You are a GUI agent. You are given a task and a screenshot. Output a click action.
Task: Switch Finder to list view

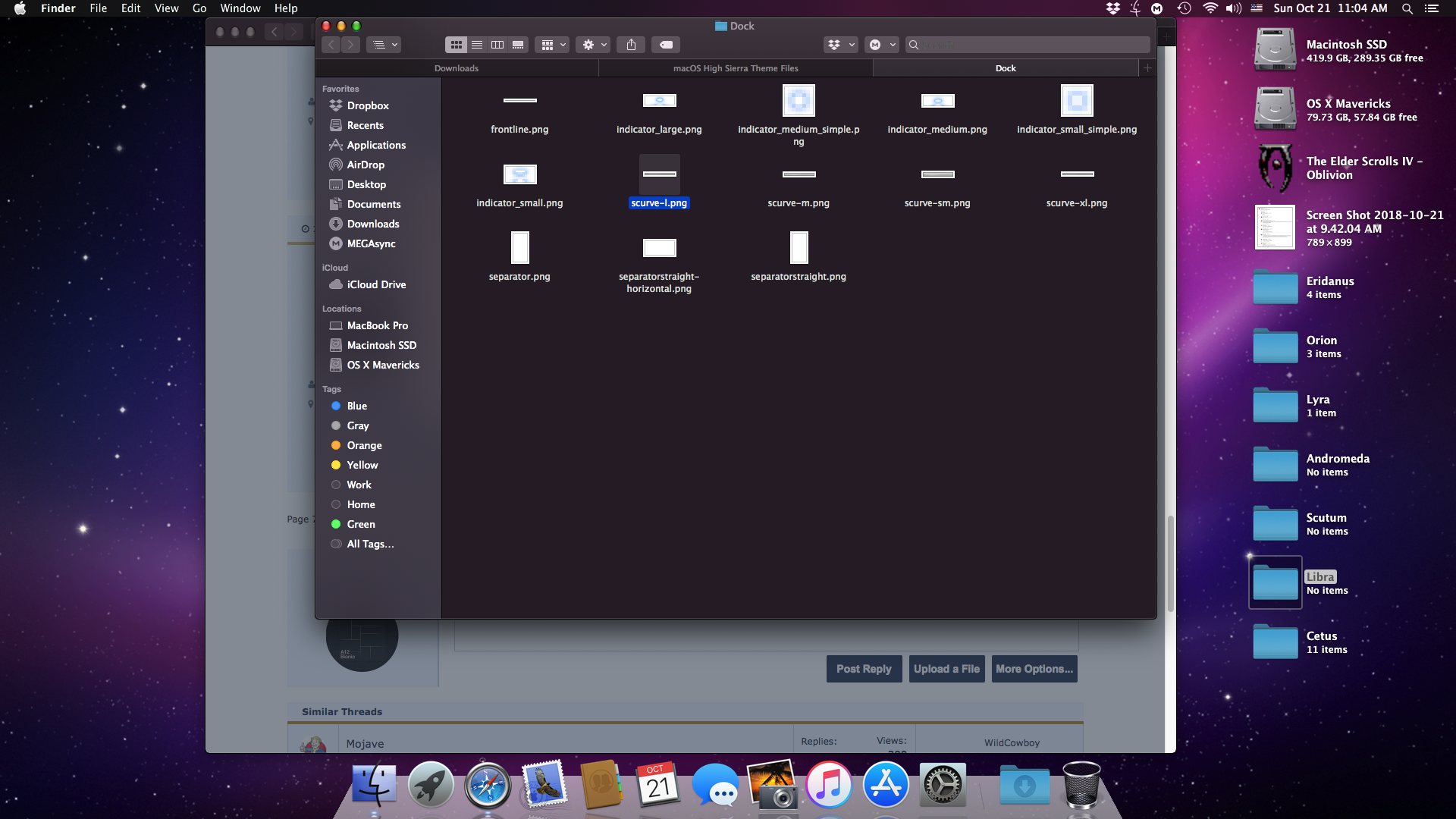477,45
